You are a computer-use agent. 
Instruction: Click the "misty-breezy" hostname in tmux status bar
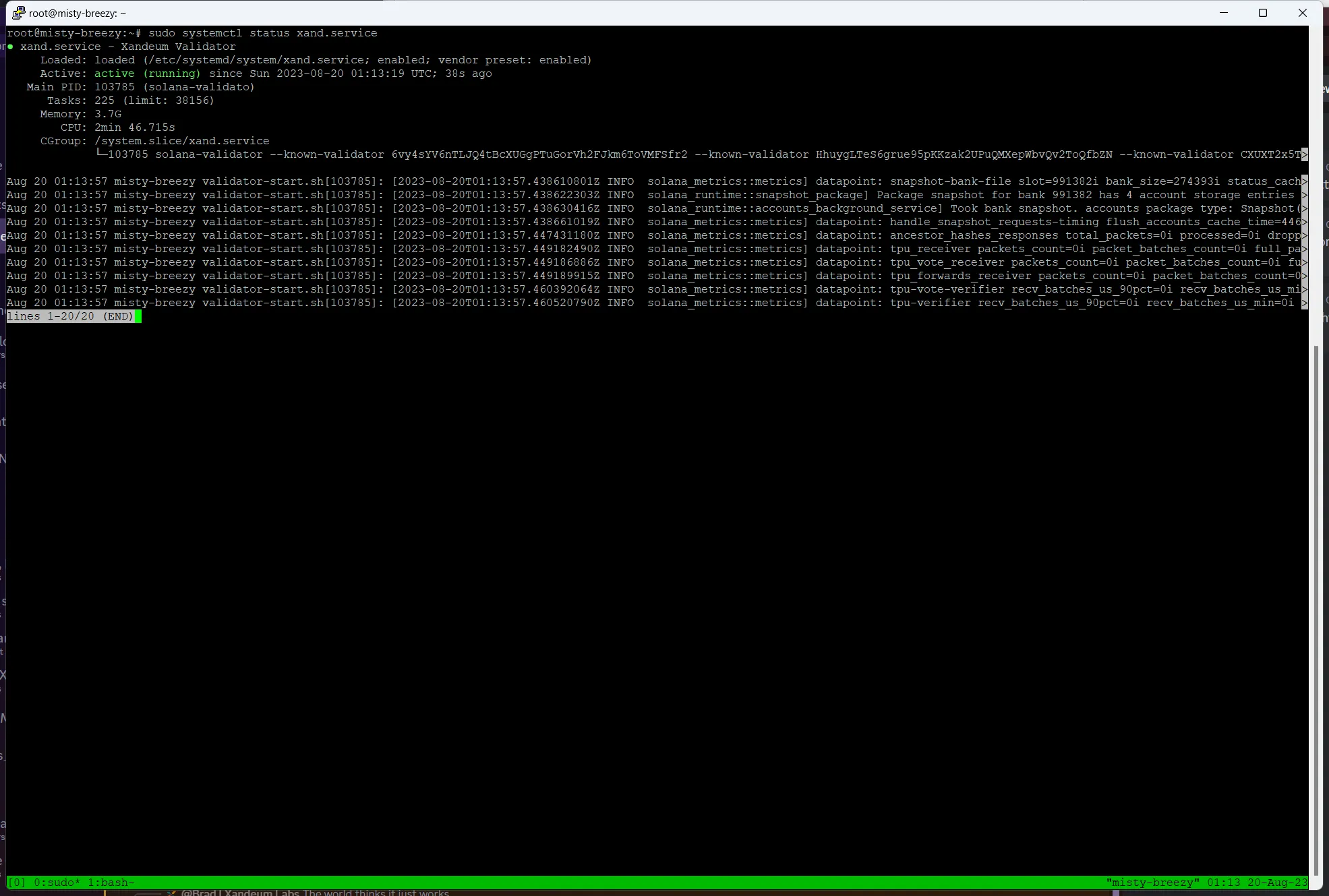[x=1152, y=883]
